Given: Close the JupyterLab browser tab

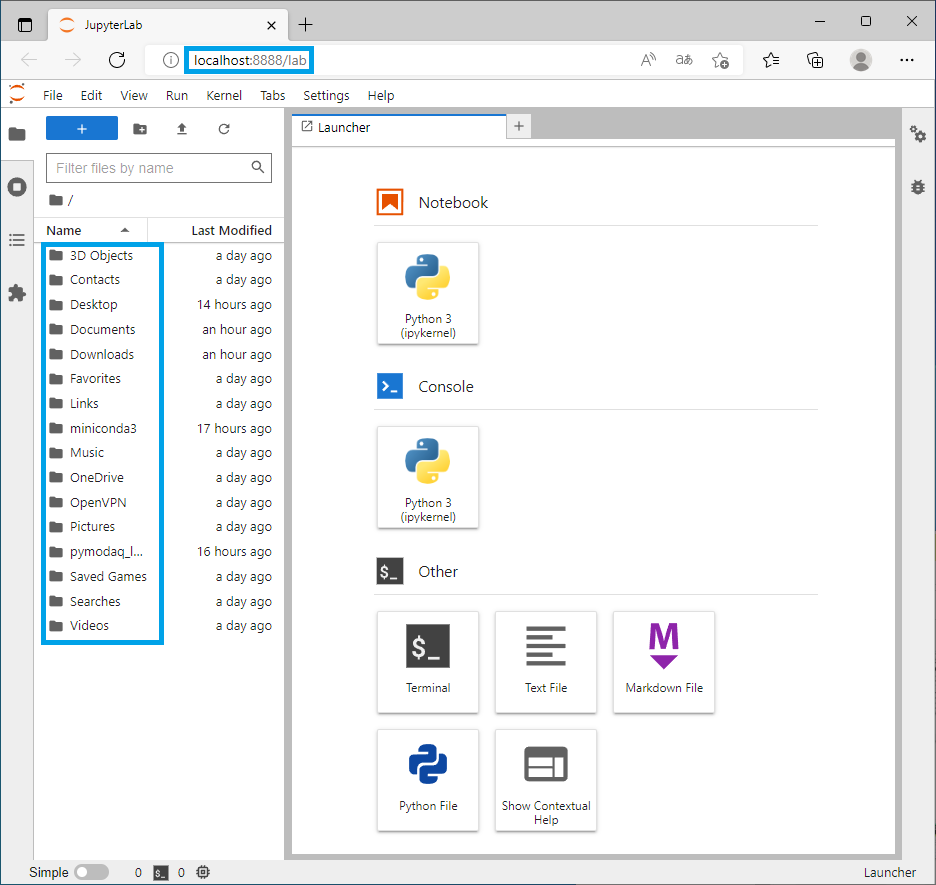Looking at the screenshot, I should pos(271,25).
